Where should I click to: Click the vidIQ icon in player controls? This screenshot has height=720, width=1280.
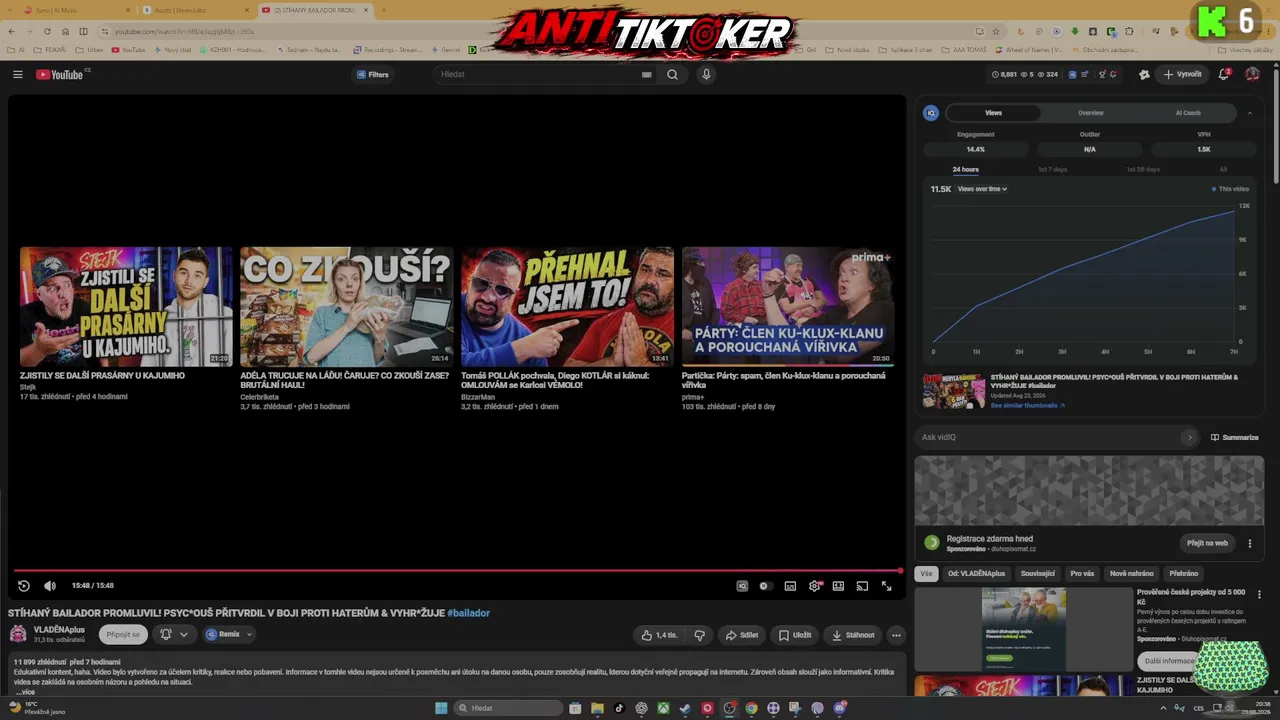742,586
